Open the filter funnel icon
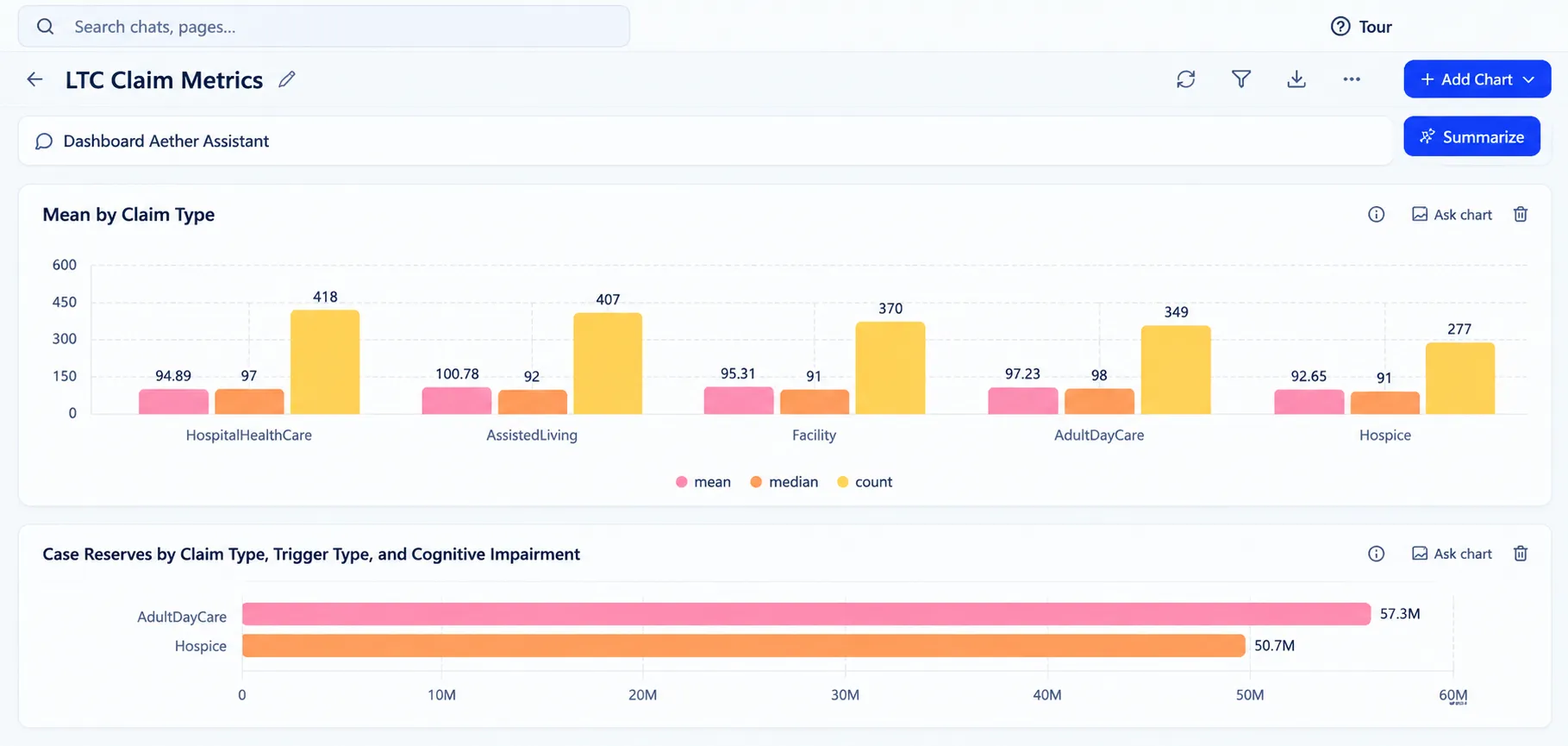Viewport: 1568px width, 746px height. click(1241, 79)
